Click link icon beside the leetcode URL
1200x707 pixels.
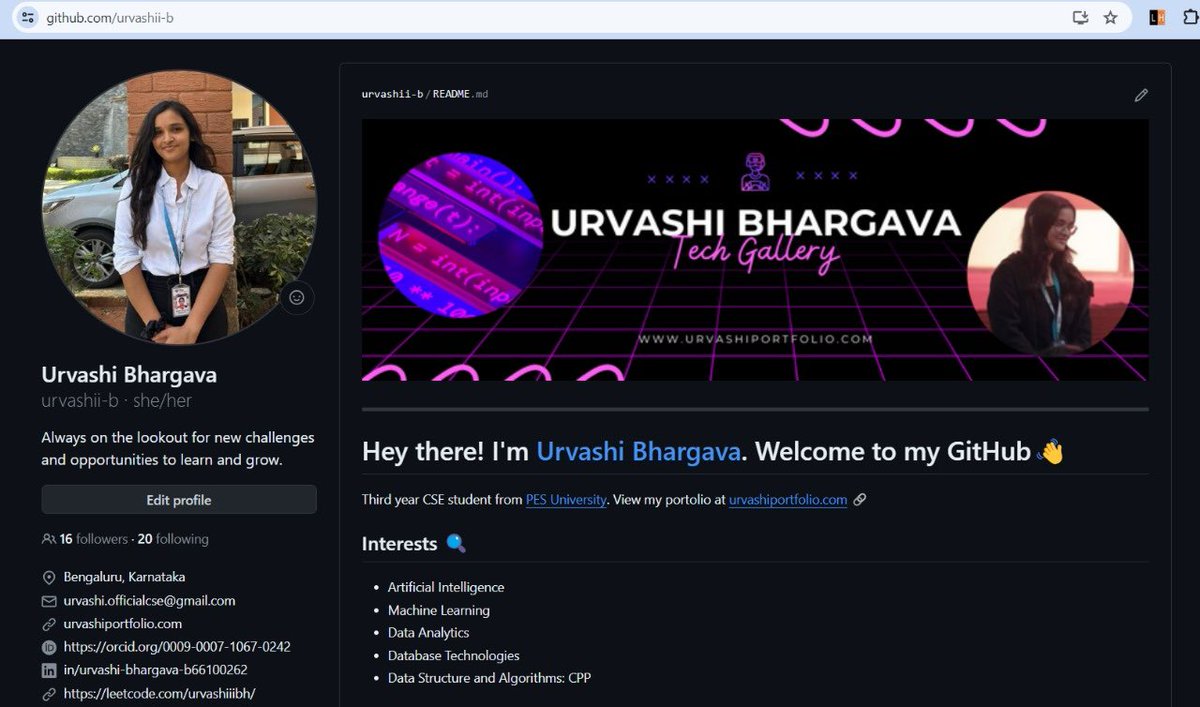(49, 693)
